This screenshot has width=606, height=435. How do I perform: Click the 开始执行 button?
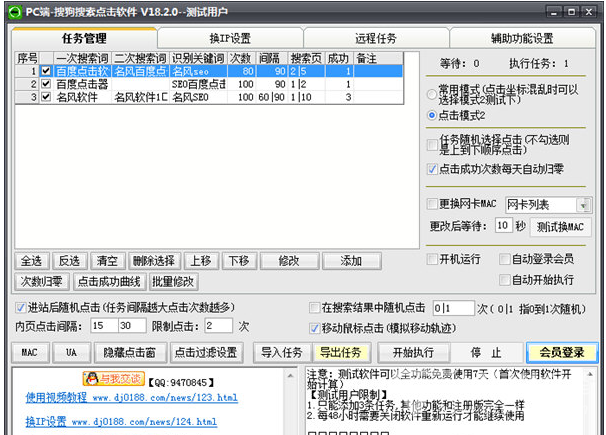[414, 352]
